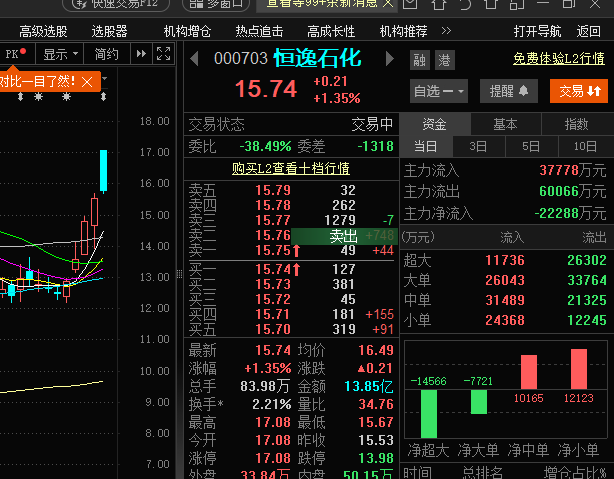Viewport: 614px width, 479px height.
Task: Select the 当日 fund flow period
Action: click(426, 146)
